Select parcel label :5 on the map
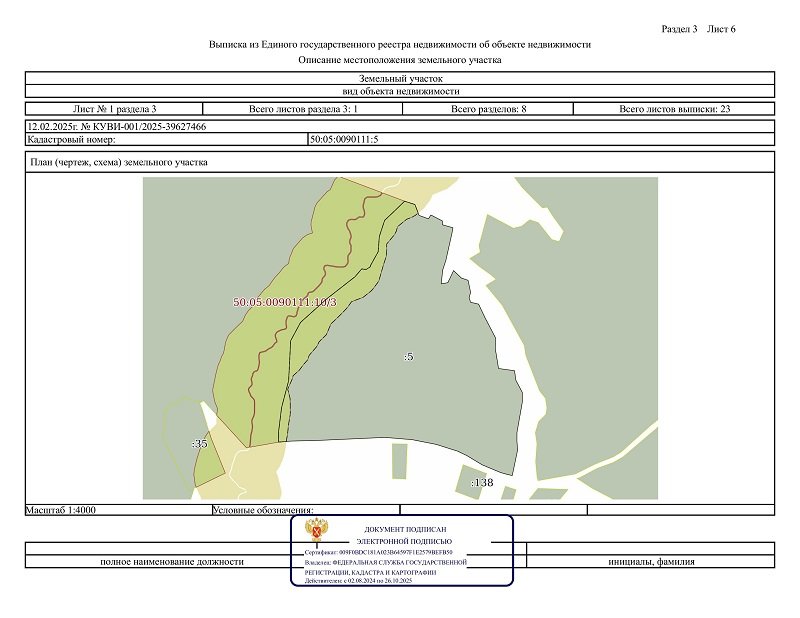 click(x=408, y=356)
